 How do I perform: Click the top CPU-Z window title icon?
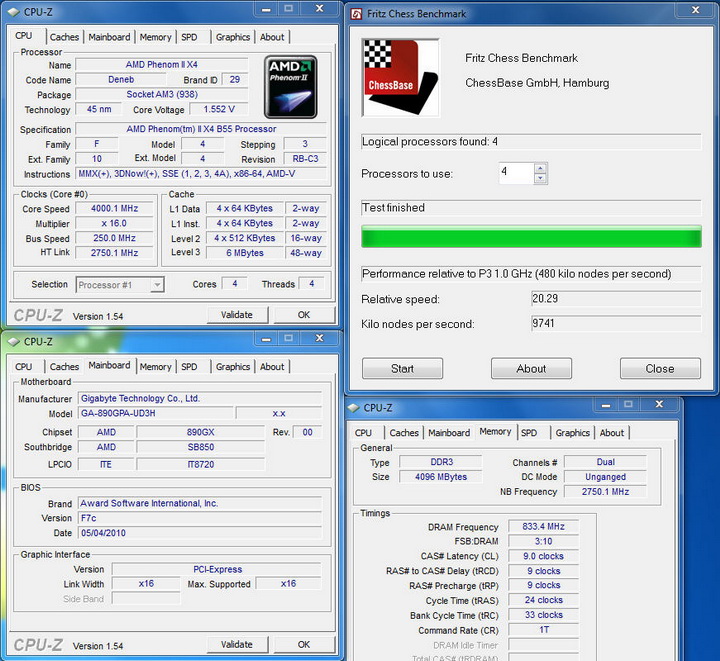14,12
